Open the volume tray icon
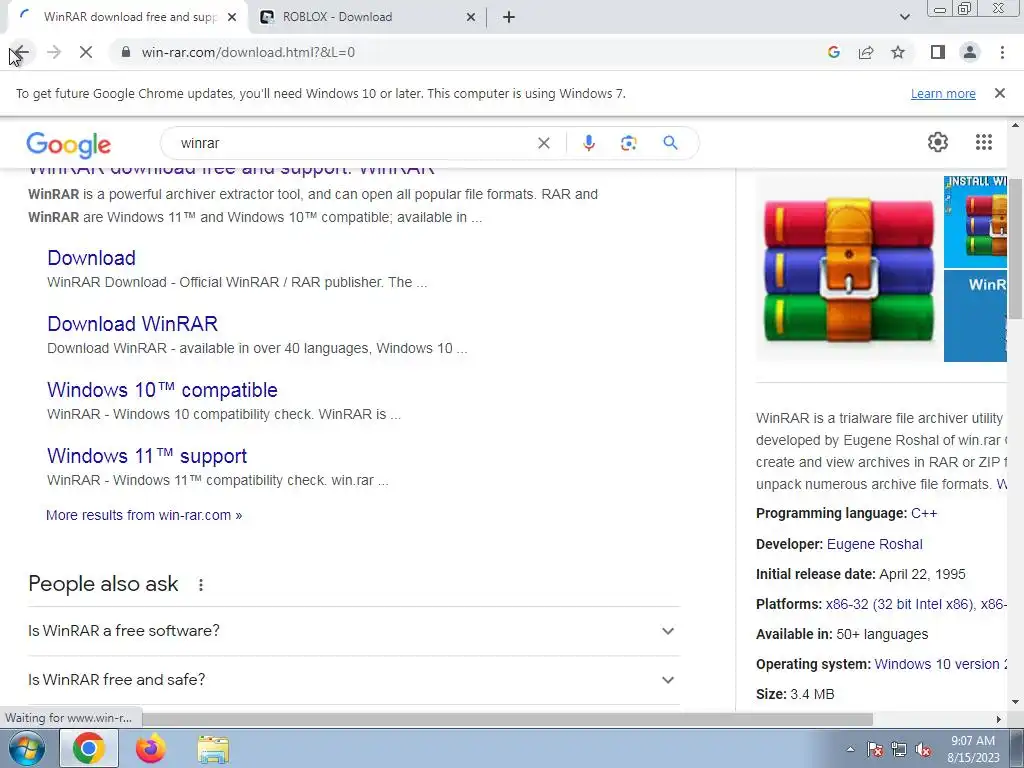Image resolution: width=1024 pixels, height=768 pixels. 923,749
